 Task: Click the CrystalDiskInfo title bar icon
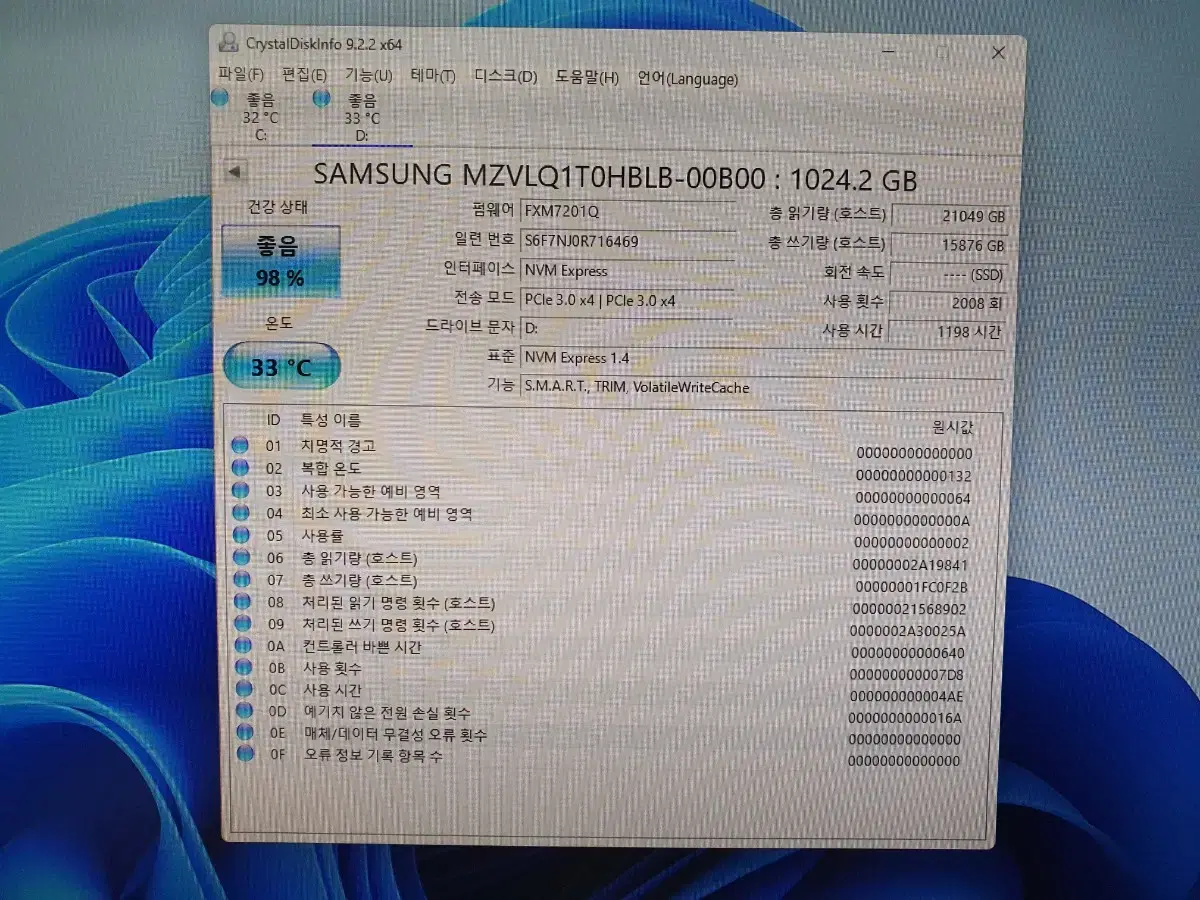(x=229, y=43)
